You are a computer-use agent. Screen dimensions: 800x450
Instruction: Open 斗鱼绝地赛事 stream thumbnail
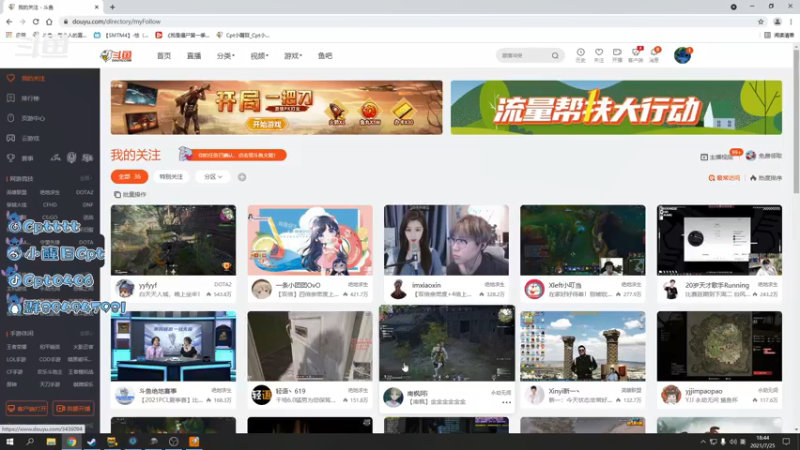click(173, 346)
